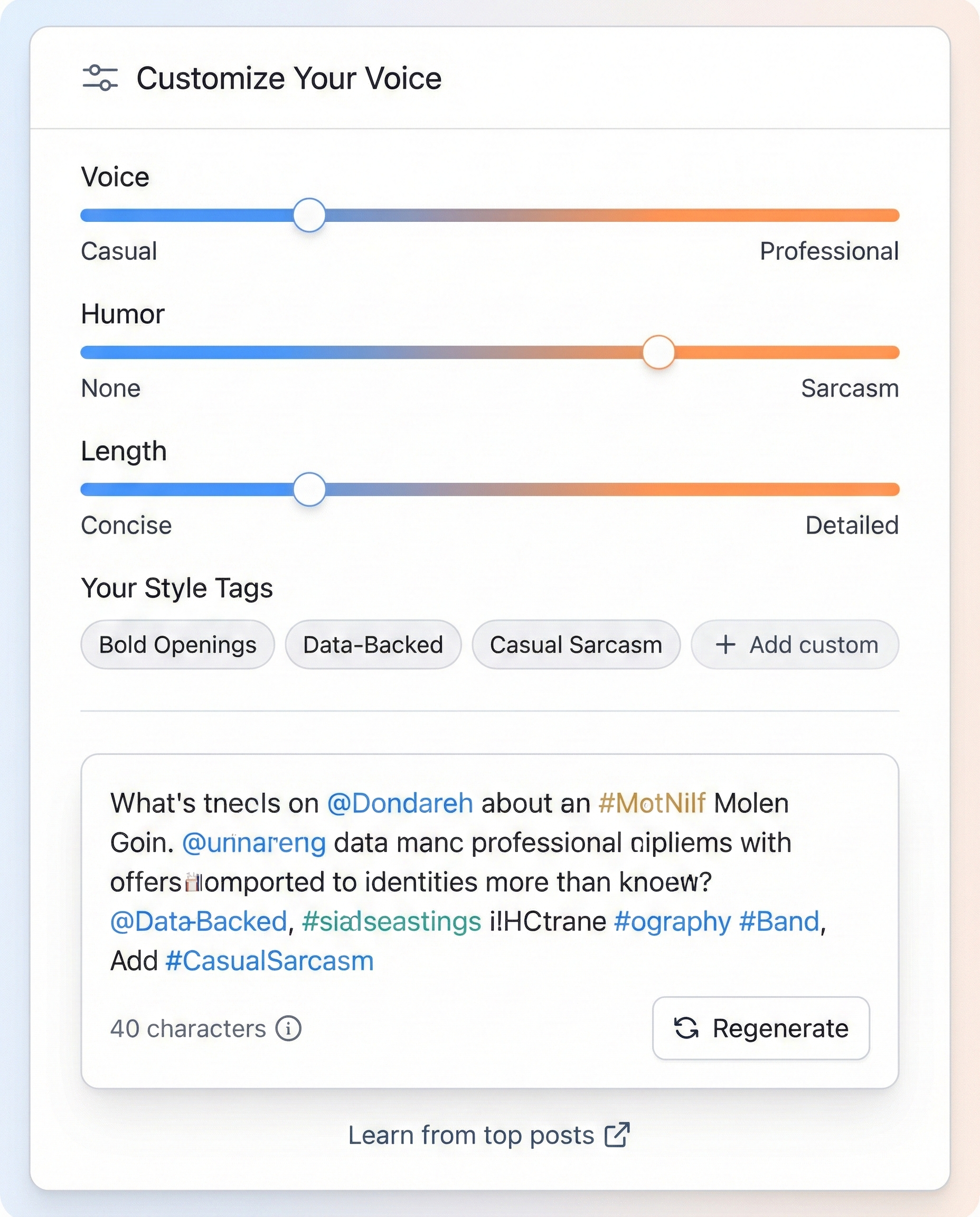Viewport: 980px width, 1217px height.
Task: Click the @Data-Backed mention in preview text
Action: 199,921
